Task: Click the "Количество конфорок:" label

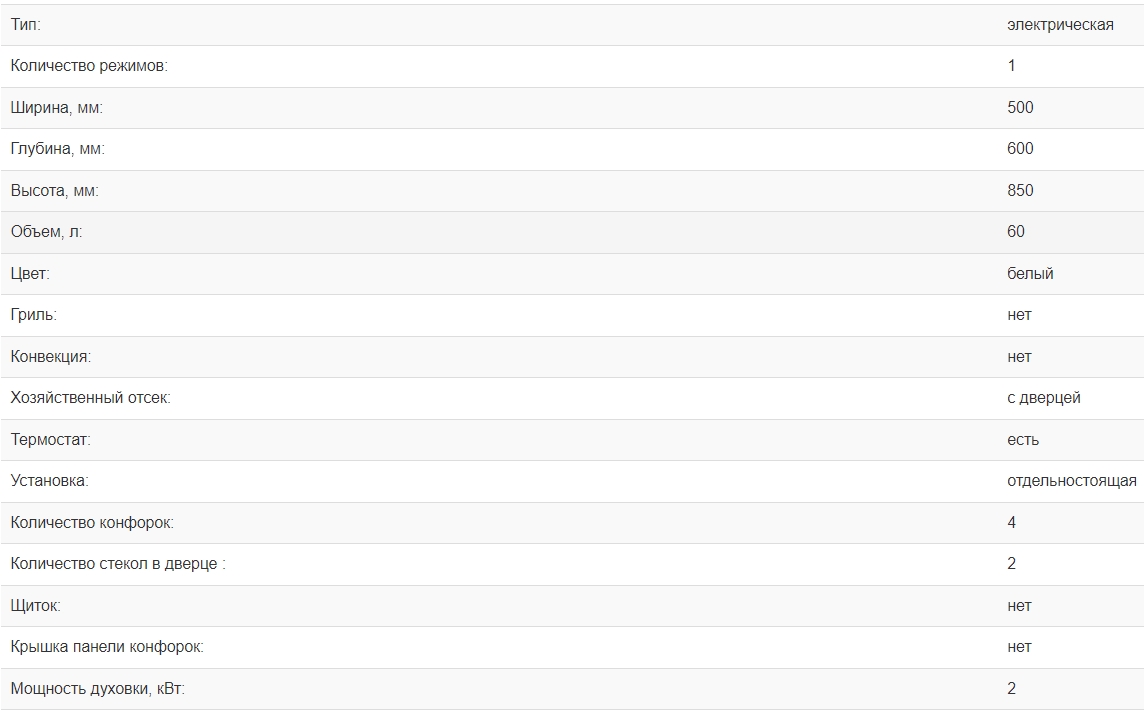Action: click(x=92, y=523)
